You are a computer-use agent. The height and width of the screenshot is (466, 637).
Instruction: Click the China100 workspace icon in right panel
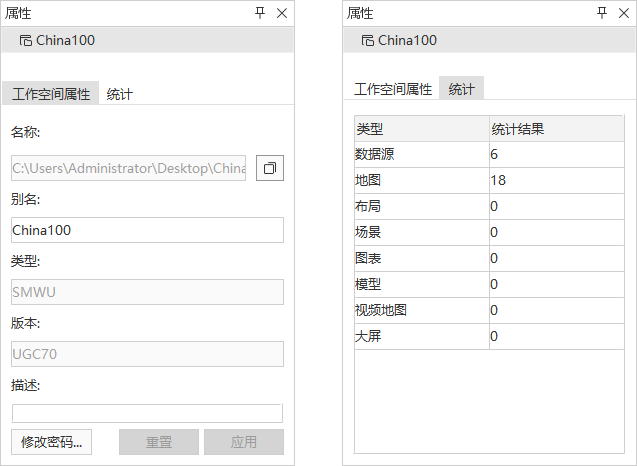click(x=367, y=41)
